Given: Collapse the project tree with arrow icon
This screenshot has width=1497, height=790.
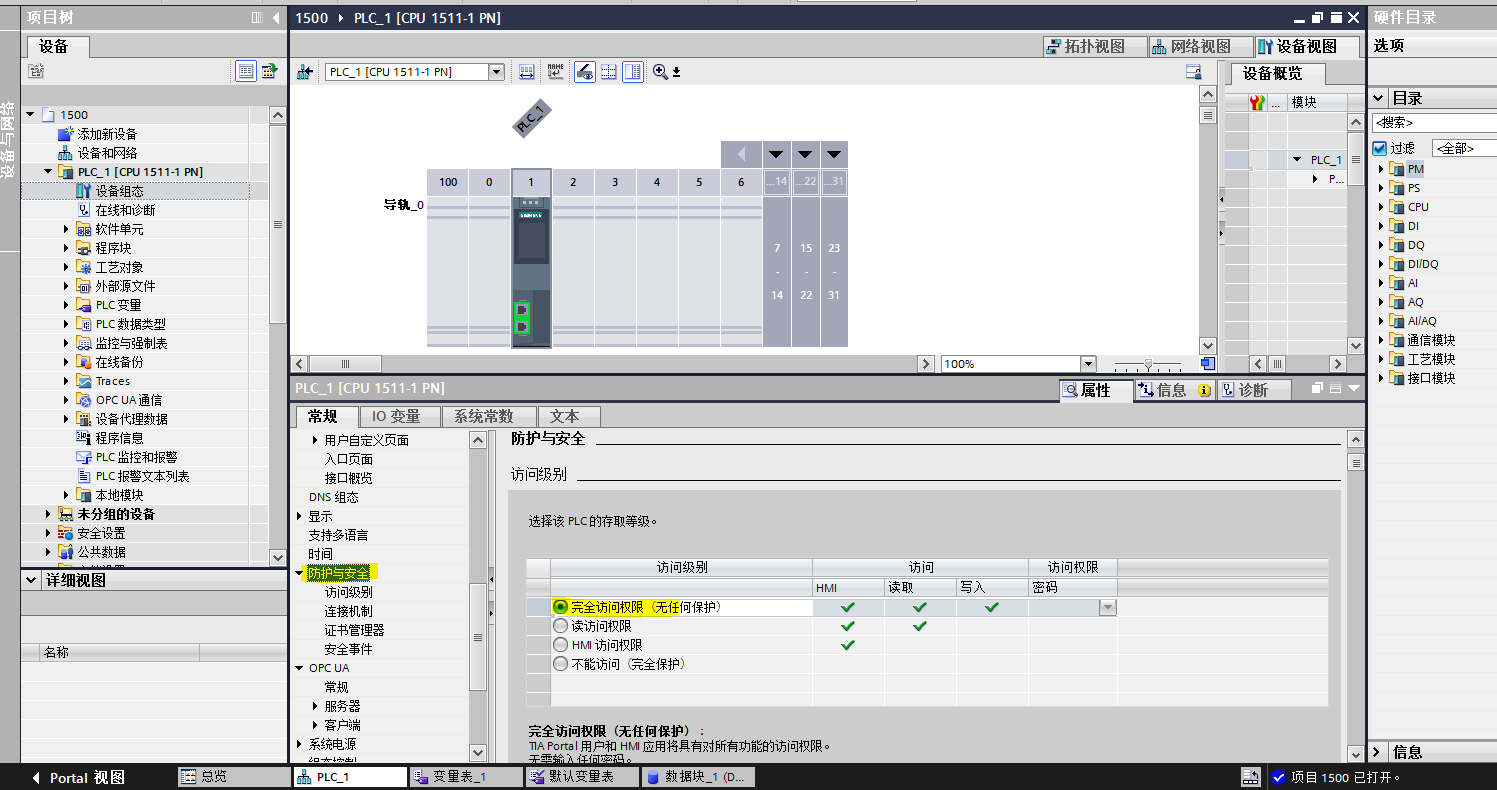Looking at the screenshot, I should coord(275,18).
